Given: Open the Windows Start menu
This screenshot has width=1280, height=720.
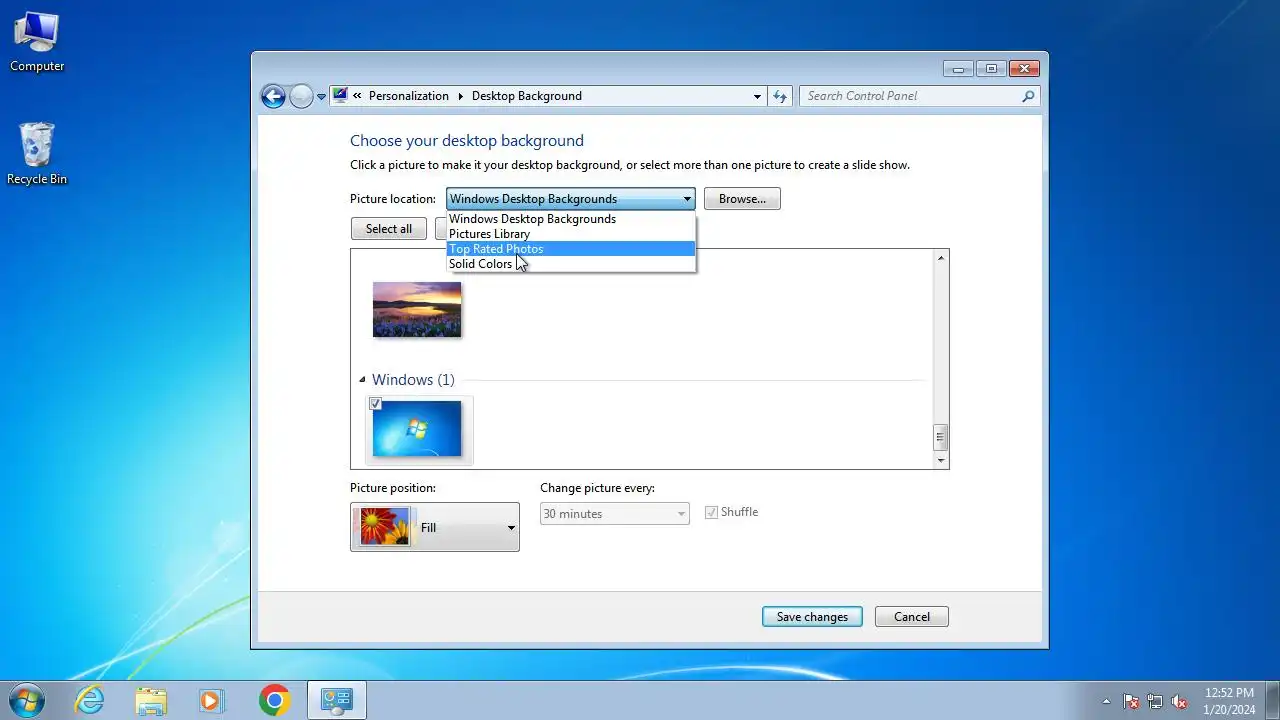Looking at the screenshot, I should point(26,700).
